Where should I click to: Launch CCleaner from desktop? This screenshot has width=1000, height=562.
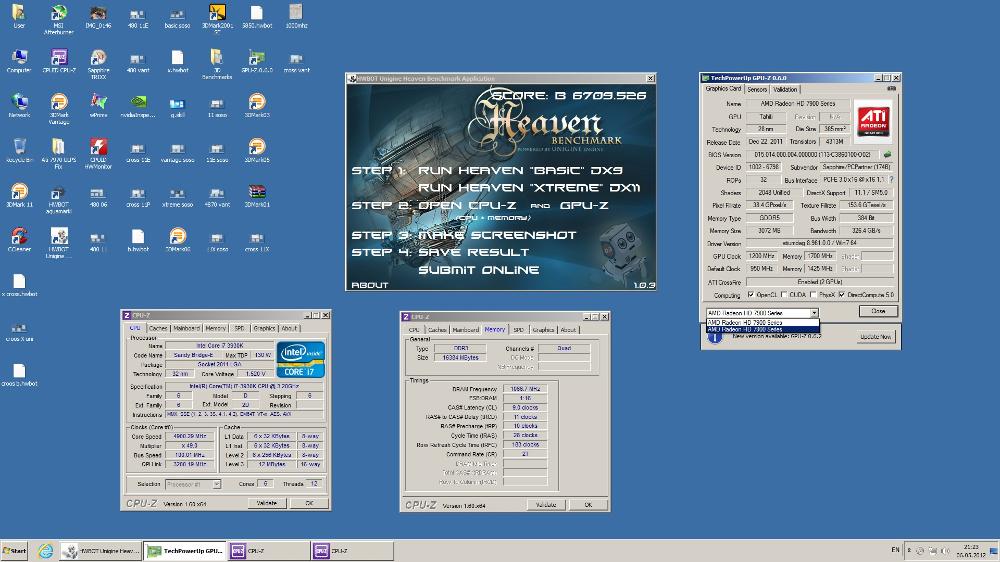(19, 240)
